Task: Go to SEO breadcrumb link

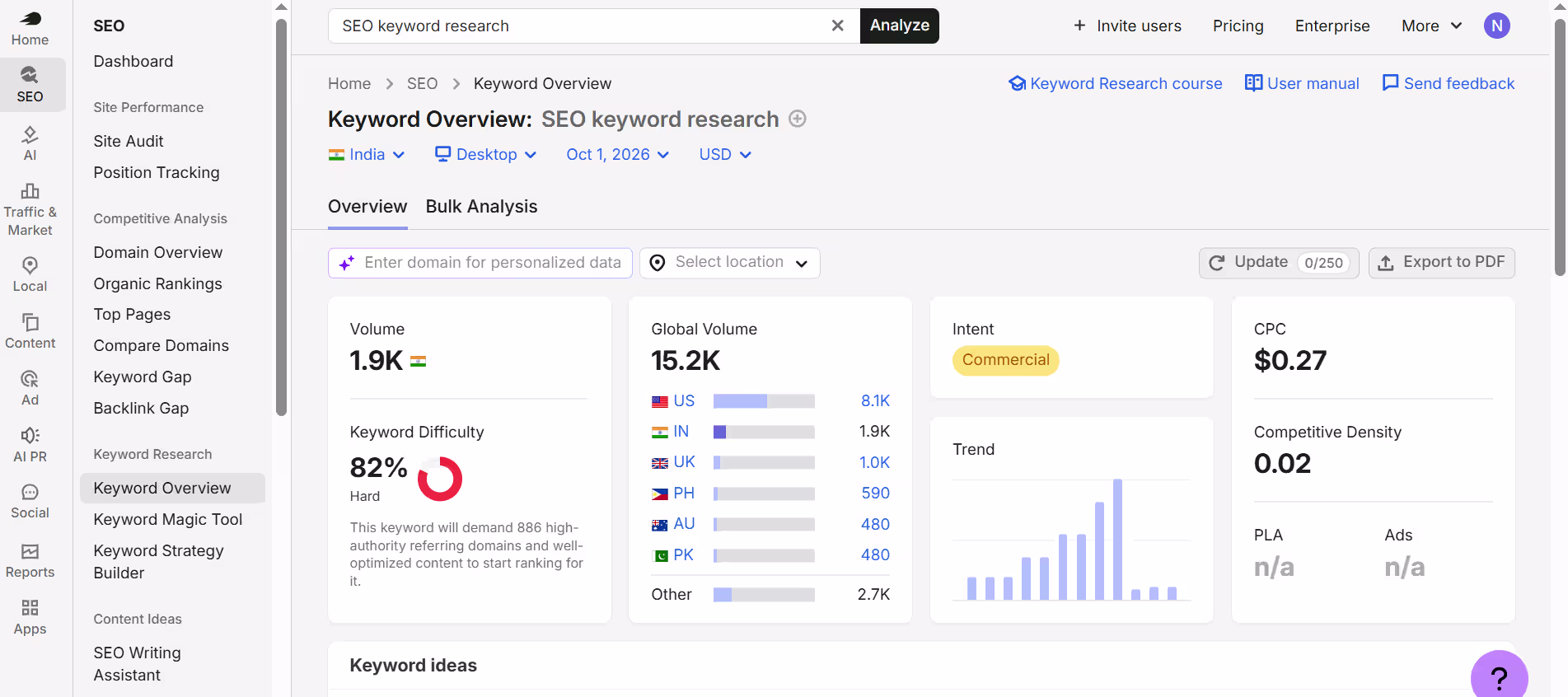Action: pos(422,83)
